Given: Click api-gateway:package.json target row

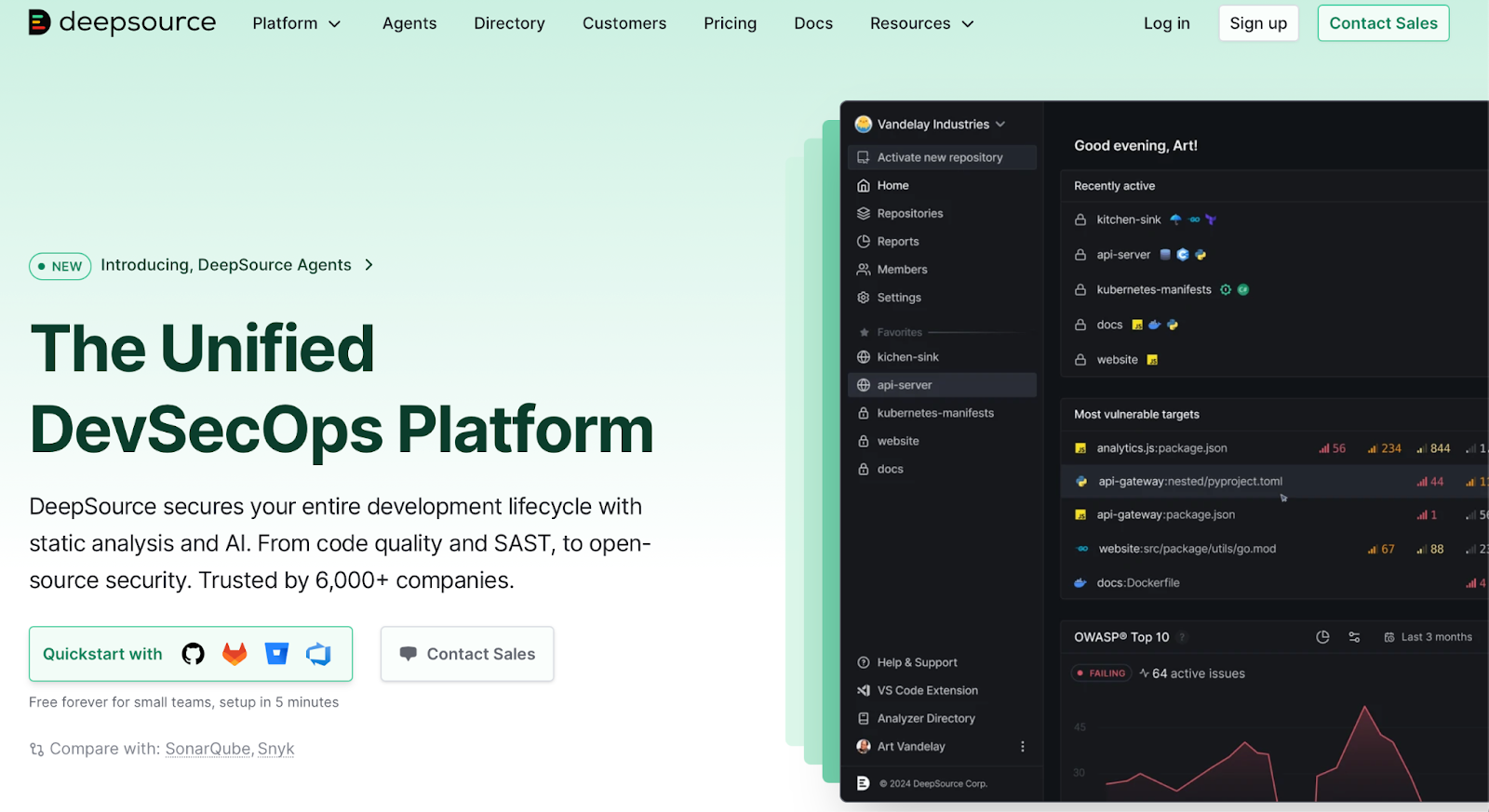Looking at the screenshot, I should coord(1275,515).
